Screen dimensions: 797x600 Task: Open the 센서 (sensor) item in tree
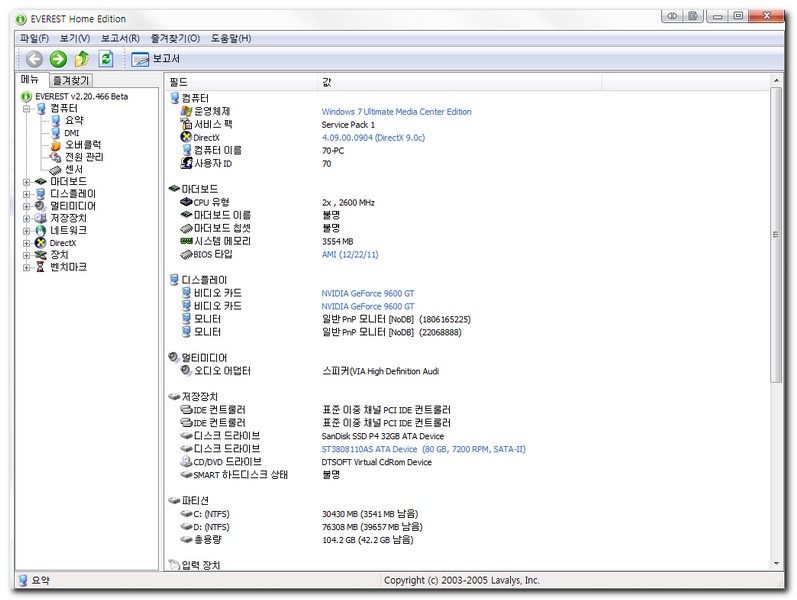point(74,169)
